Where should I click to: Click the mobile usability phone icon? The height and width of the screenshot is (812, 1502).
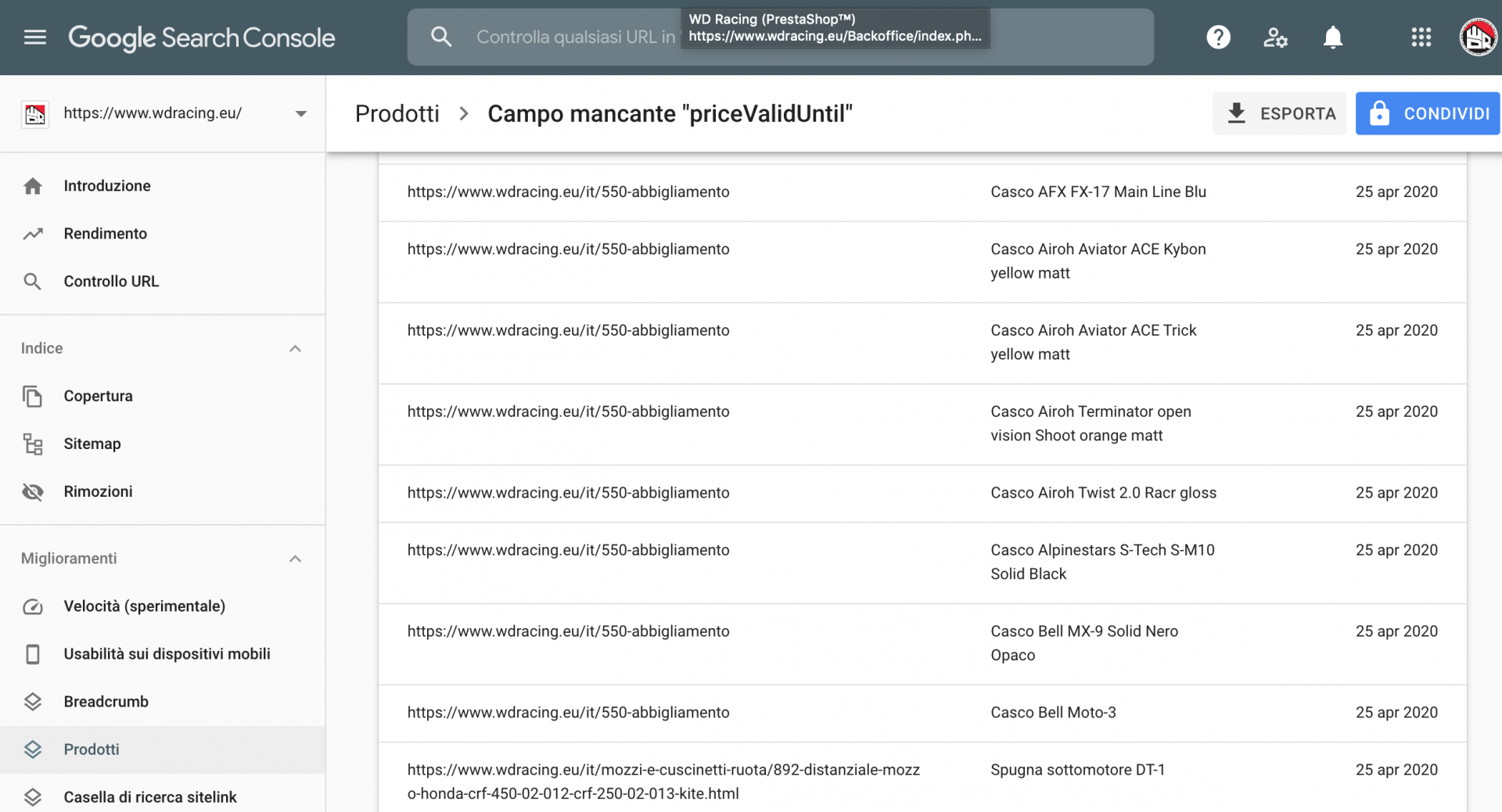33,654
